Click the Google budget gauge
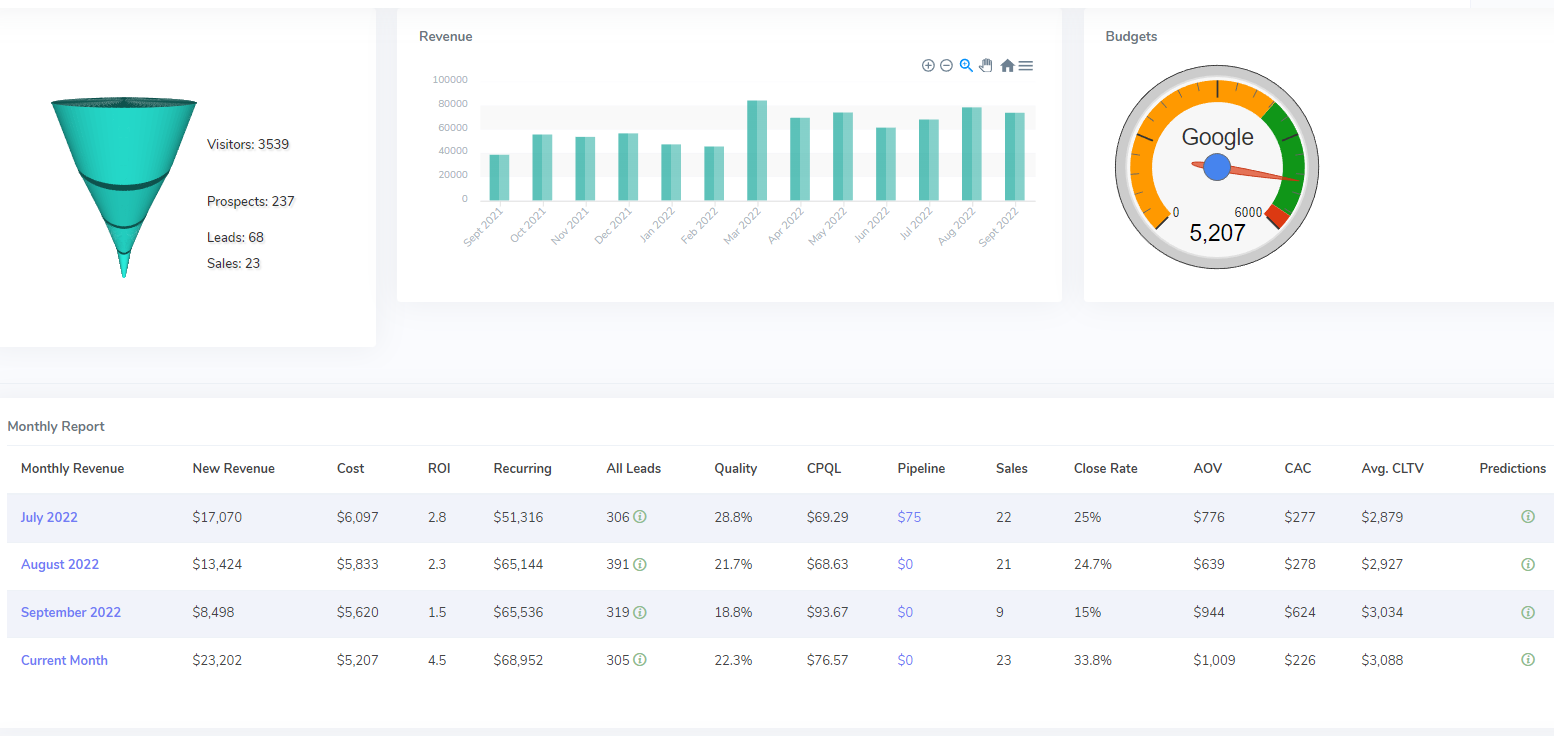The image size is (1554, 736). point(1216,167)
